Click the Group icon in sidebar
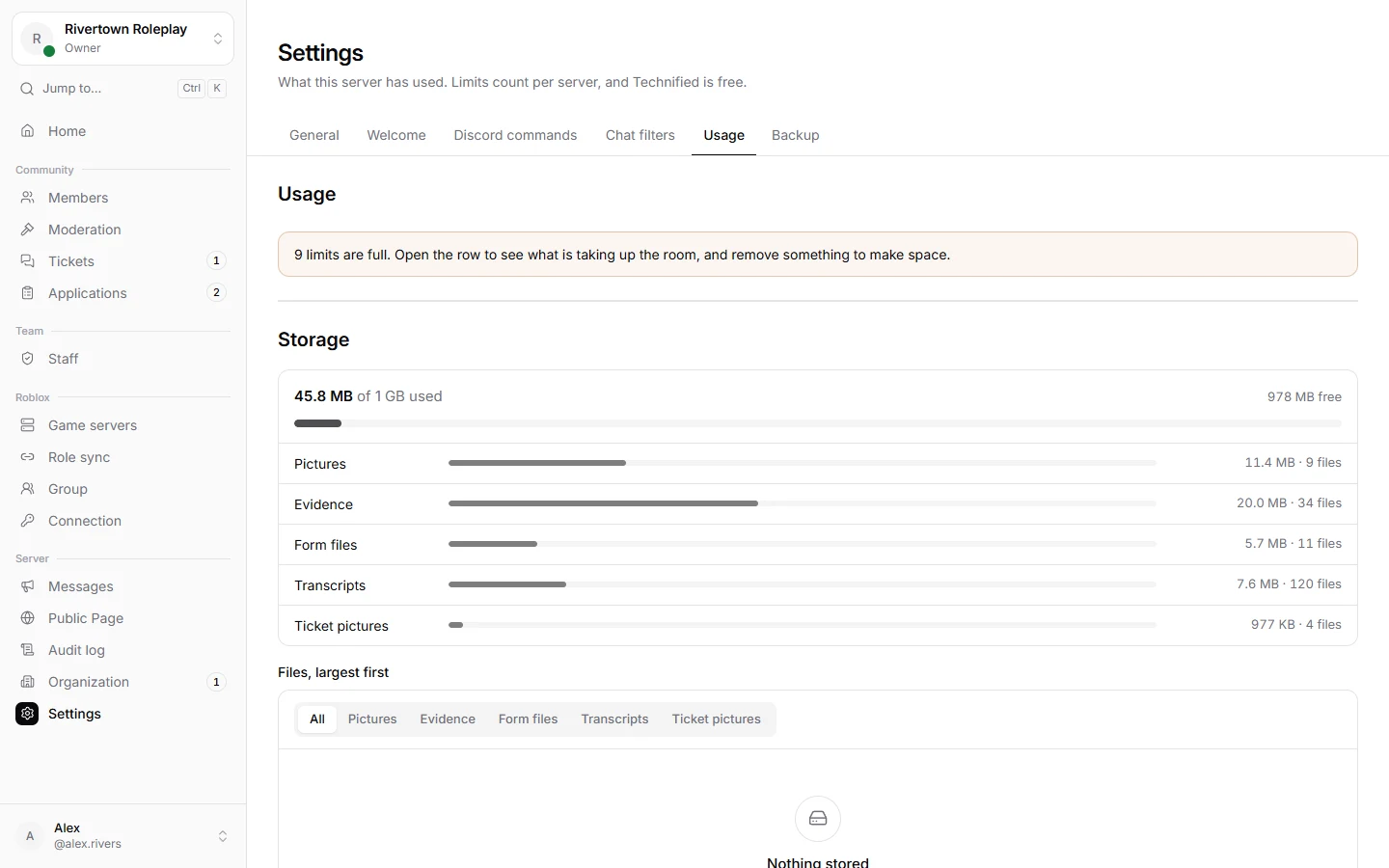The width and height of the screenshot is (1389, 868). click(x=28, y=489)
